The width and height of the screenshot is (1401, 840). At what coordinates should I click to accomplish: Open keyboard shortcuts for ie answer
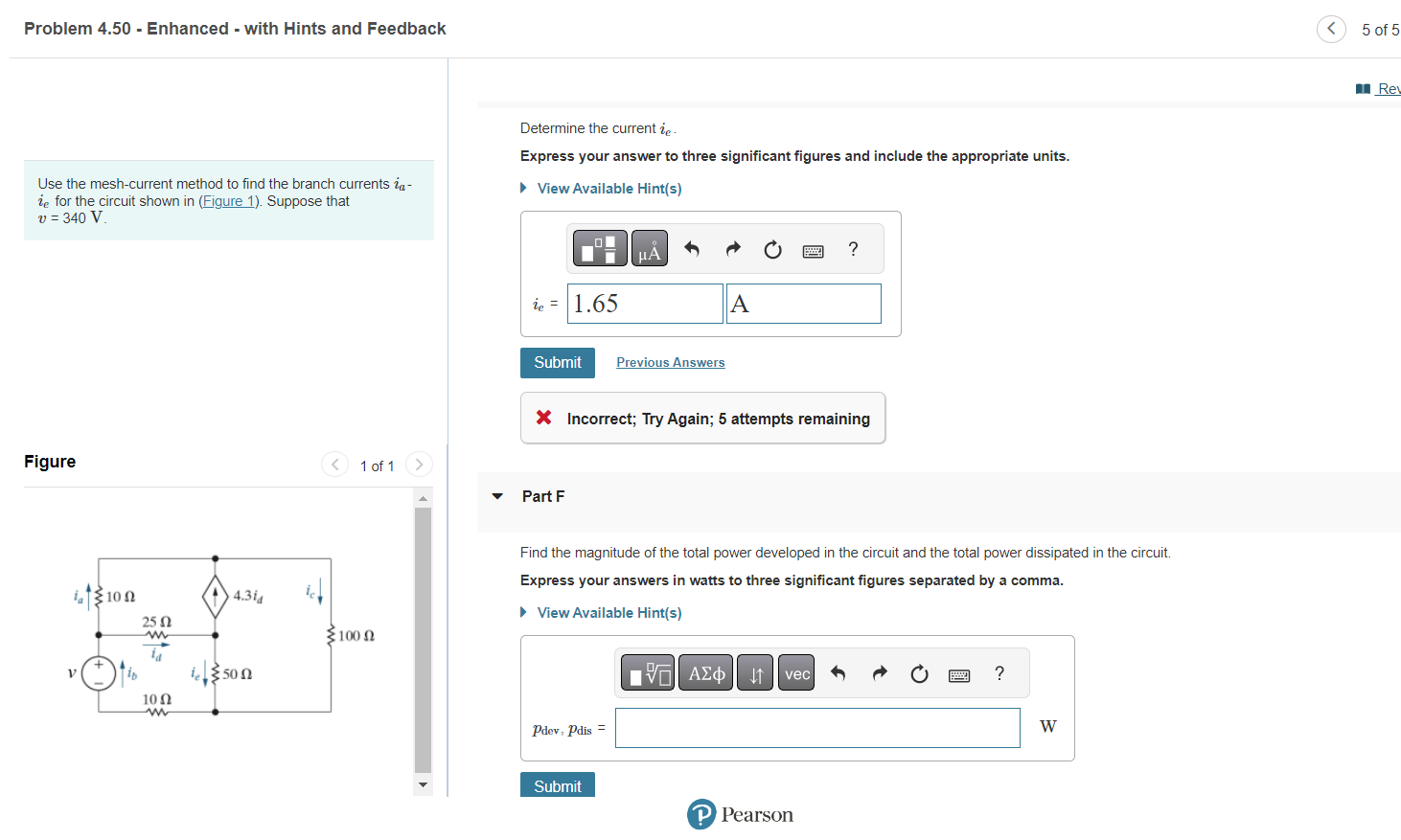coord(813,250)
